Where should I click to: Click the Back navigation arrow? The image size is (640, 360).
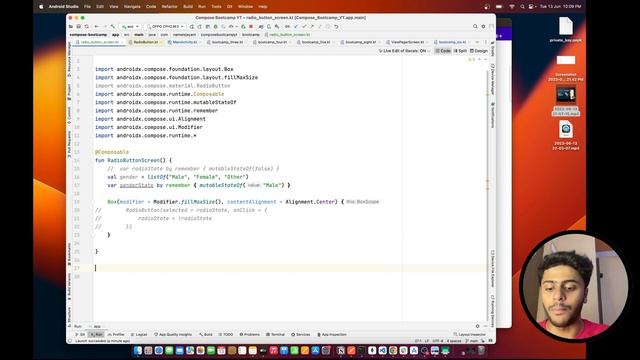pos(97,27)
